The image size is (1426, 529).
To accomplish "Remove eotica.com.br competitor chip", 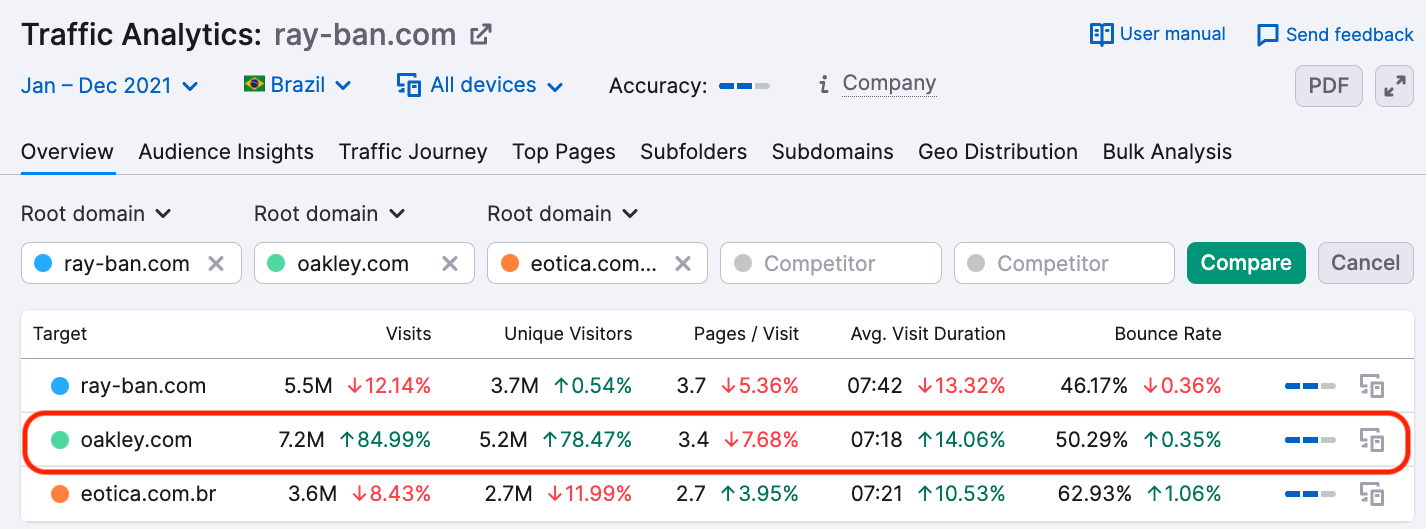I will pos(683,264).
